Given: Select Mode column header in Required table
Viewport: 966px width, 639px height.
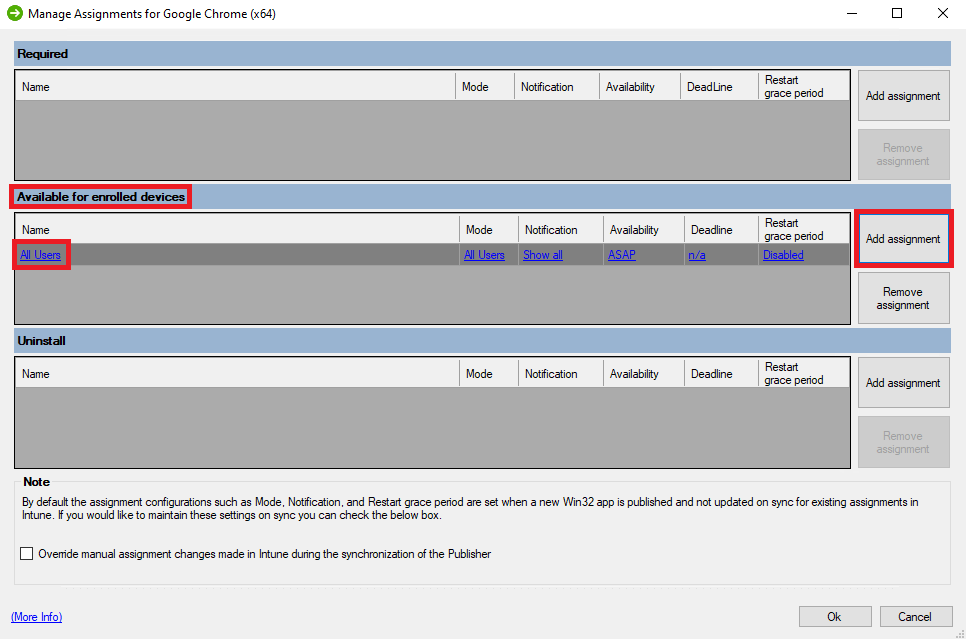Looking at the screenshot, I should pyautogui.click(x=485, y=86).
